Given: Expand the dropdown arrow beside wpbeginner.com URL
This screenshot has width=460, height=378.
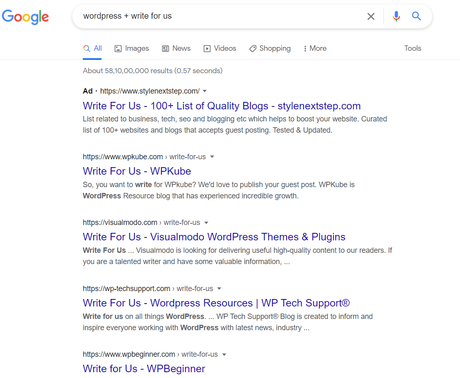Looking at the screenshot, I should pos(224,354).
